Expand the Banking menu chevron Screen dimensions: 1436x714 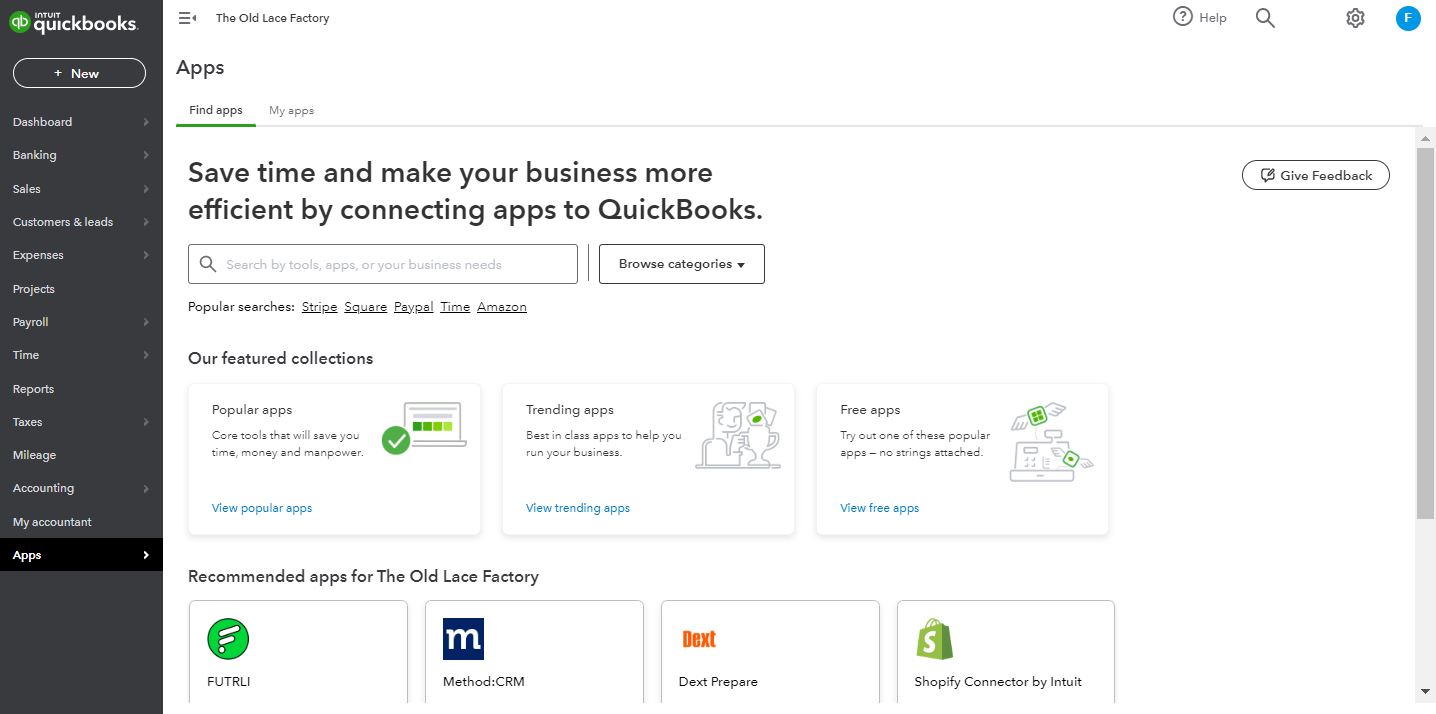point(146,155)
